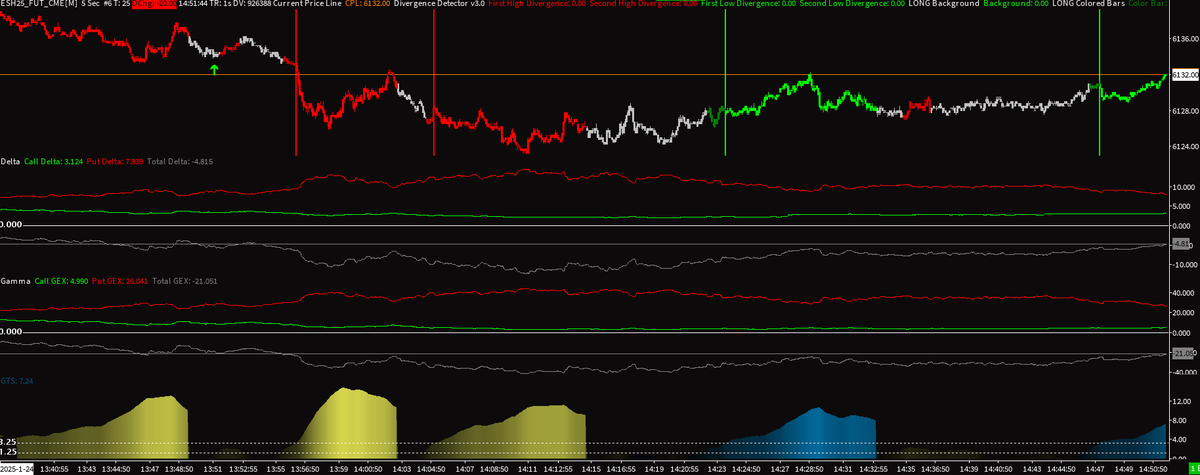Click the Total GEX: -21.051 label
The image size is (1200, 475).
coord(185,283)
